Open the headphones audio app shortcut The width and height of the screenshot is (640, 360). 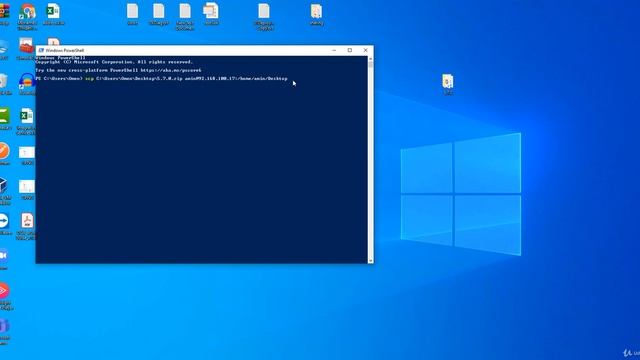[27, 81]
